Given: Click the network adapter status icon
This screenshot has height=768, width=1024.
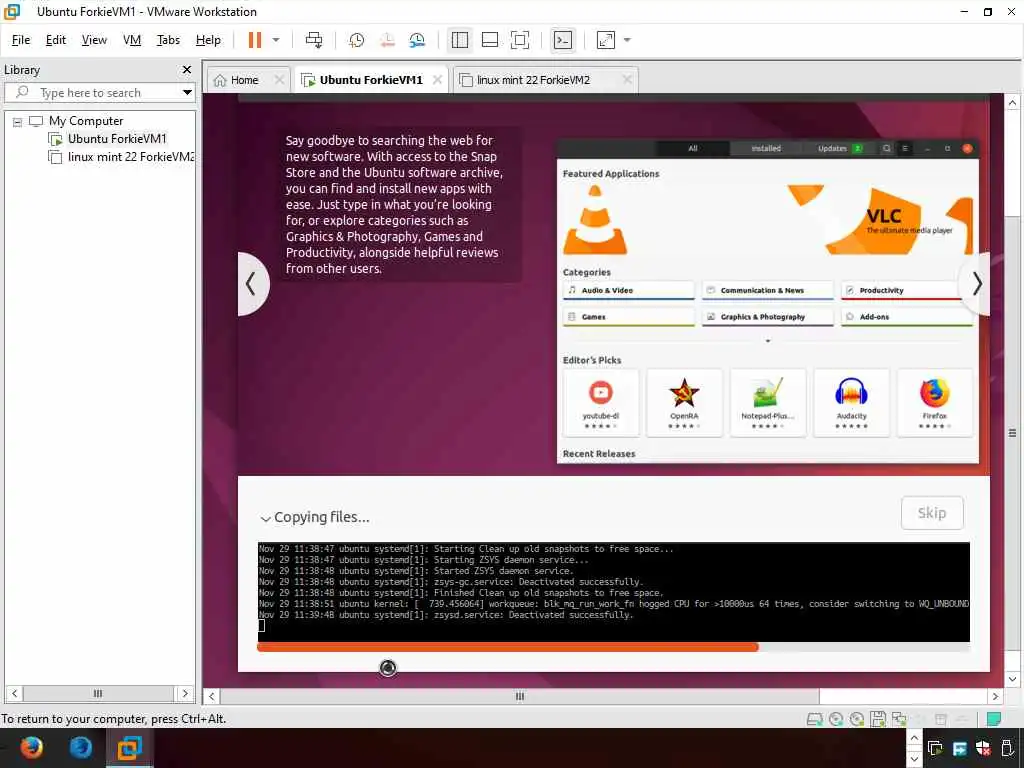Looking at the screenshot, I should tap(899, 719).
